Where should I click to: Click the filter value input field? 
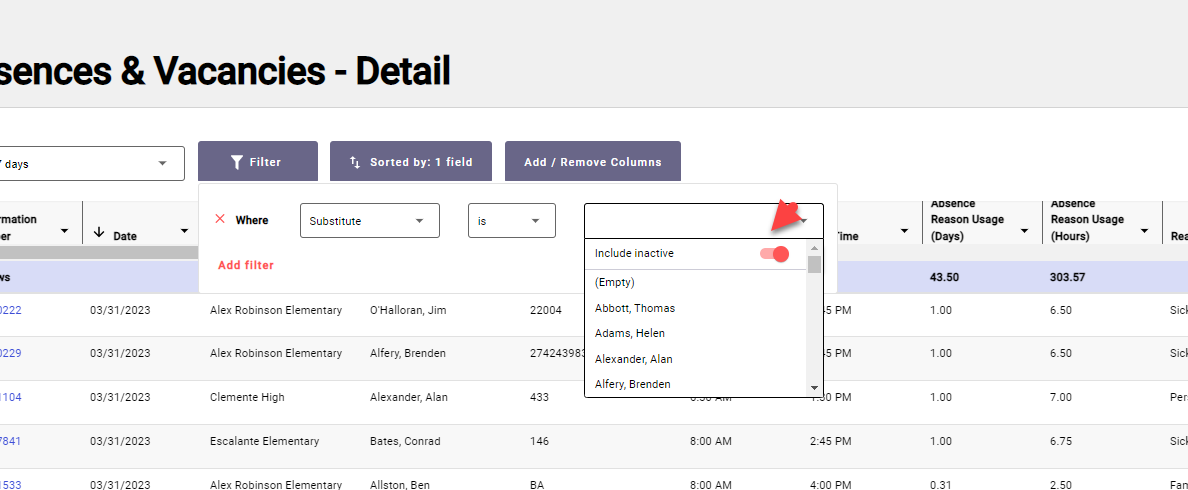703,220
